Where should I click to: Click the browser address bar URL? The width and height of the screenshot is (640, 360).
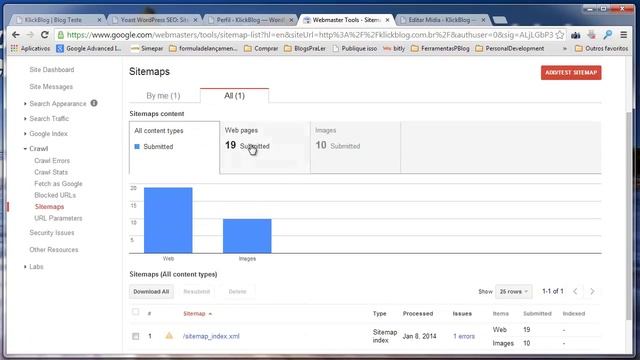[309, 35]
